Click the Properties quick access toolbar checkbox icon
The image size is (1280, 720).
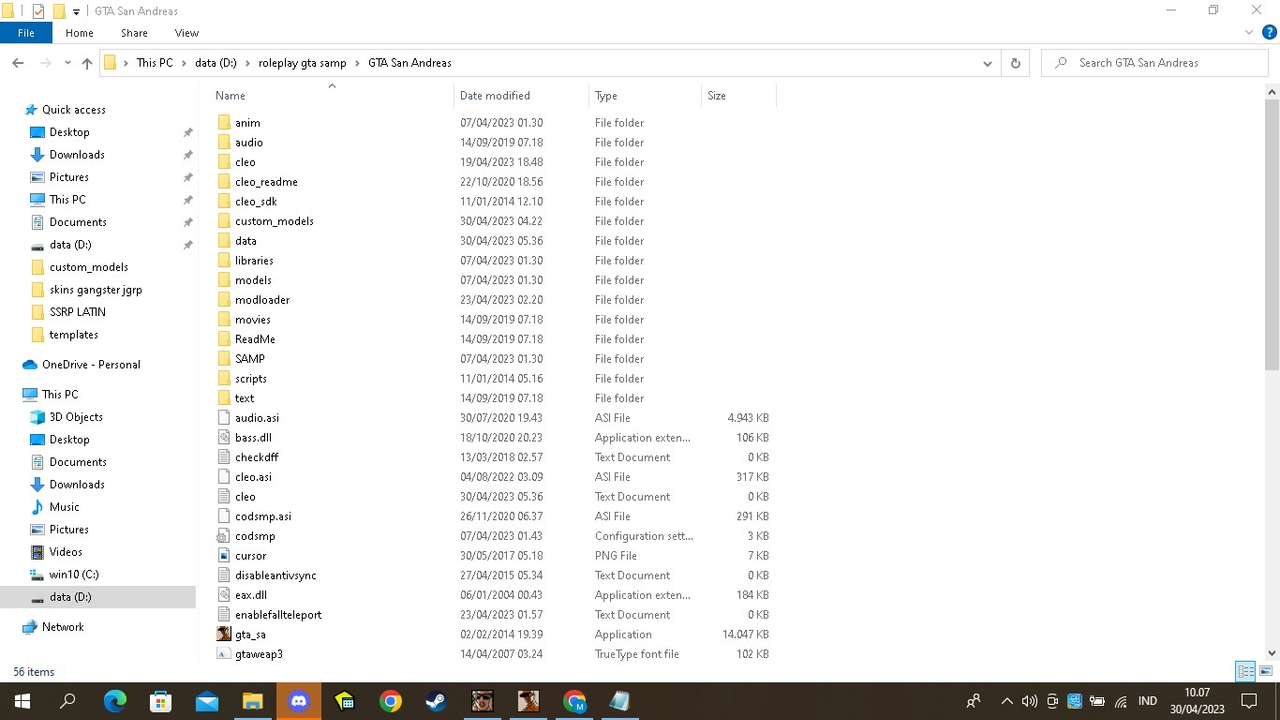click(38, 11)
